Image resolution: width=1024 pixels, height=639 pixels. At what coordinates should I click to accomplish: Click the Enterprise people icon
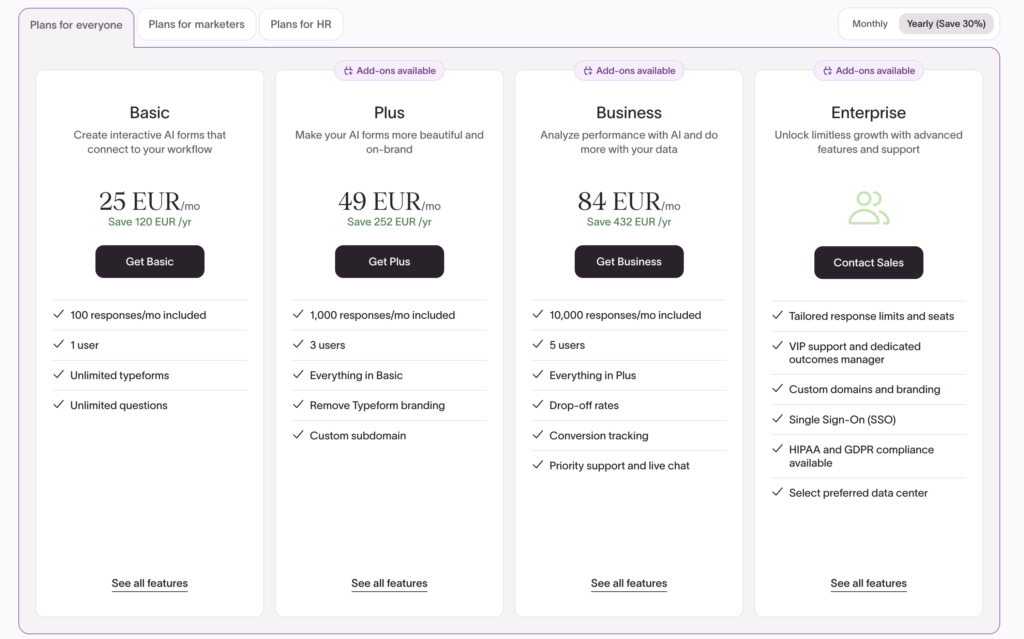click(868, 207)
